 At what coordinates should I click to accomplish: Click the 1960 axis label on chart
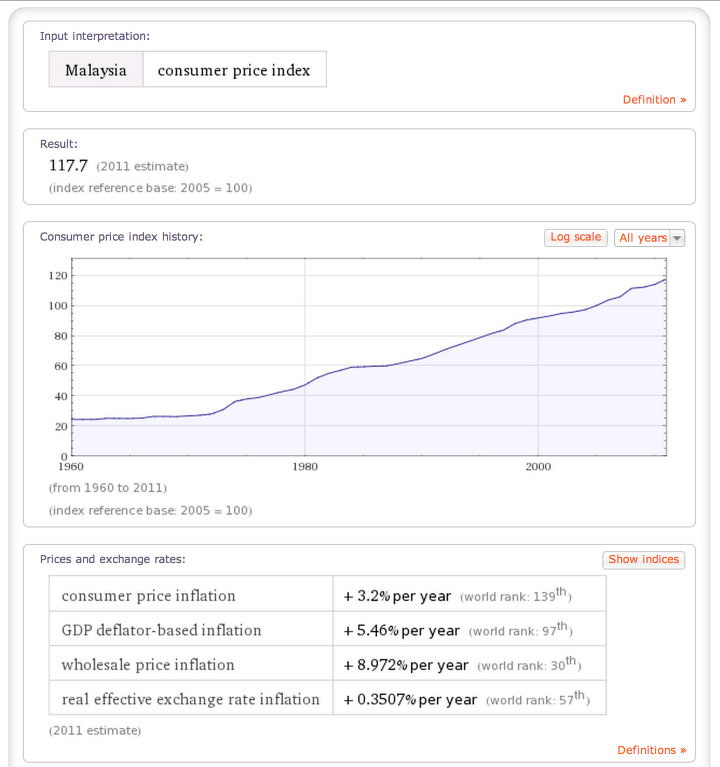tap(71, 467)
